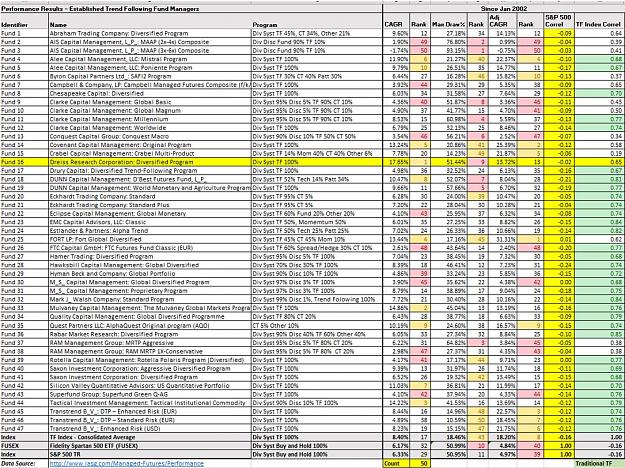Viewport: 625px width, 468px height.
Task: Select cell 'Fidelity Spartan 500 ETF (FUSEX)'
Action: pos(150,446)
